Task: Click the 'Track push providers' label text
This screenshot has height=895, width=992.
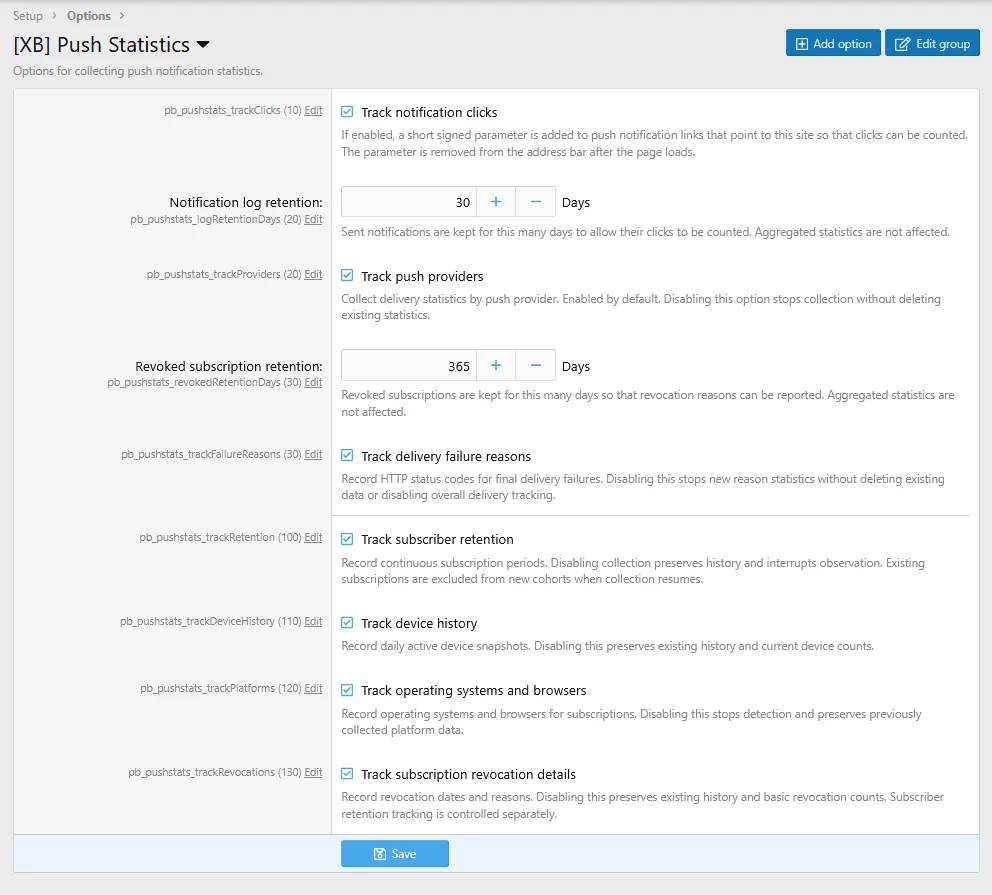Action: point(422,276)
